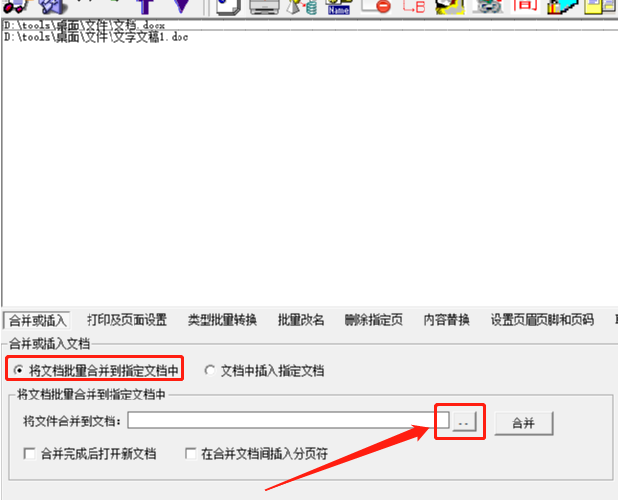The image size is (618, 500).
Task: Click the red letter B toolbar icon
Action: point(414,6)
